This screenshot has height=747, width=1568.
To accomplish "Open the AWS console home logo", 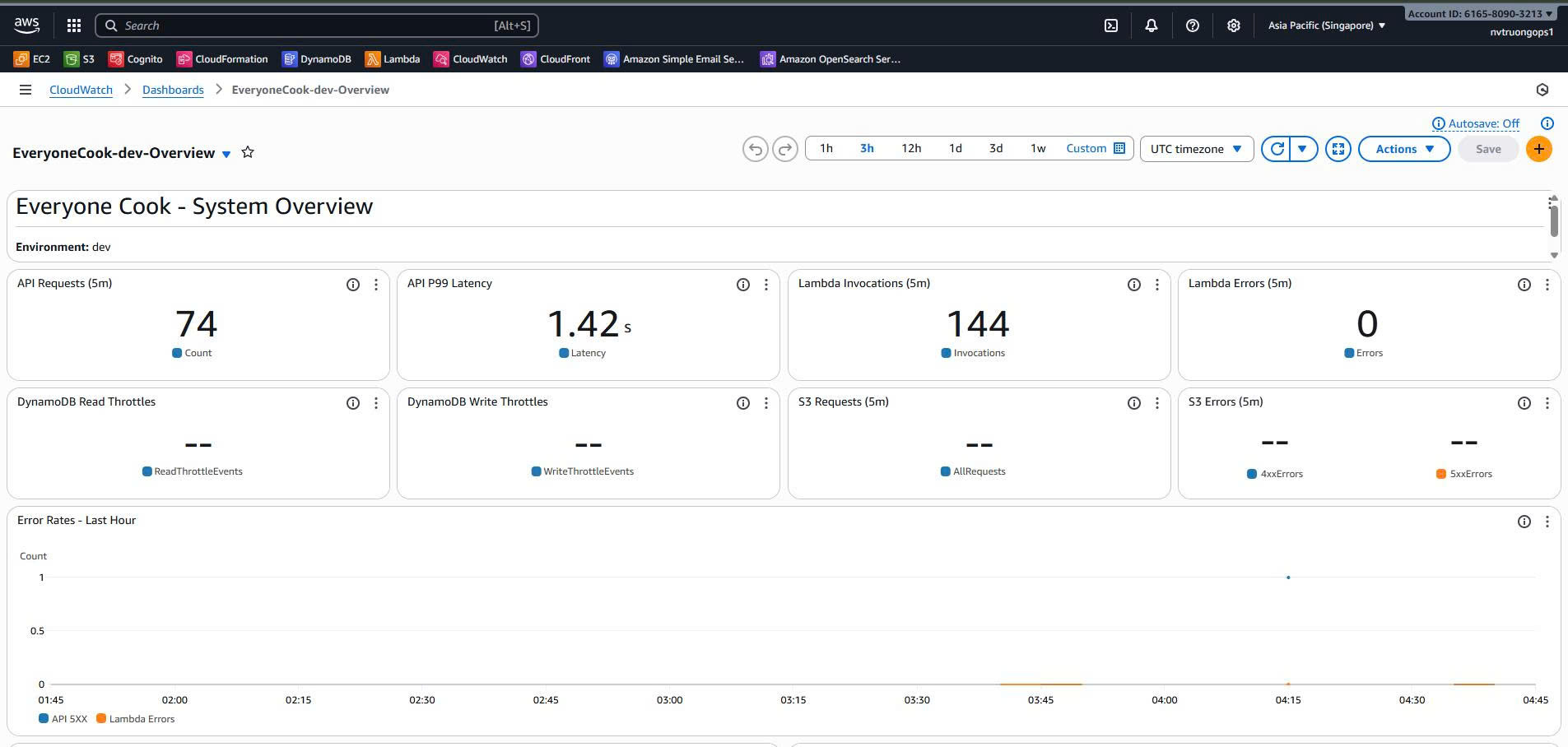I will [26, 26].
